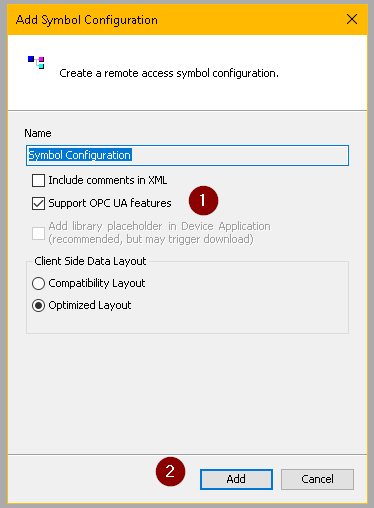Viewport: 374px width, 508px height.
Task: Cancel the Add Symbol Configuration dialog
Action: pos(317,479)
